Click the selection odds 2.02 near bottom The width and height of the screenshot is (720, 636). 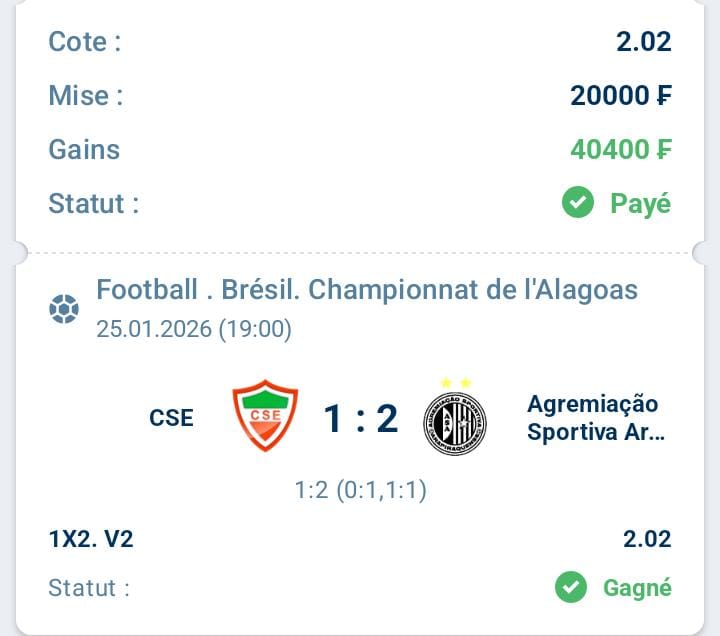coord(646,540)
